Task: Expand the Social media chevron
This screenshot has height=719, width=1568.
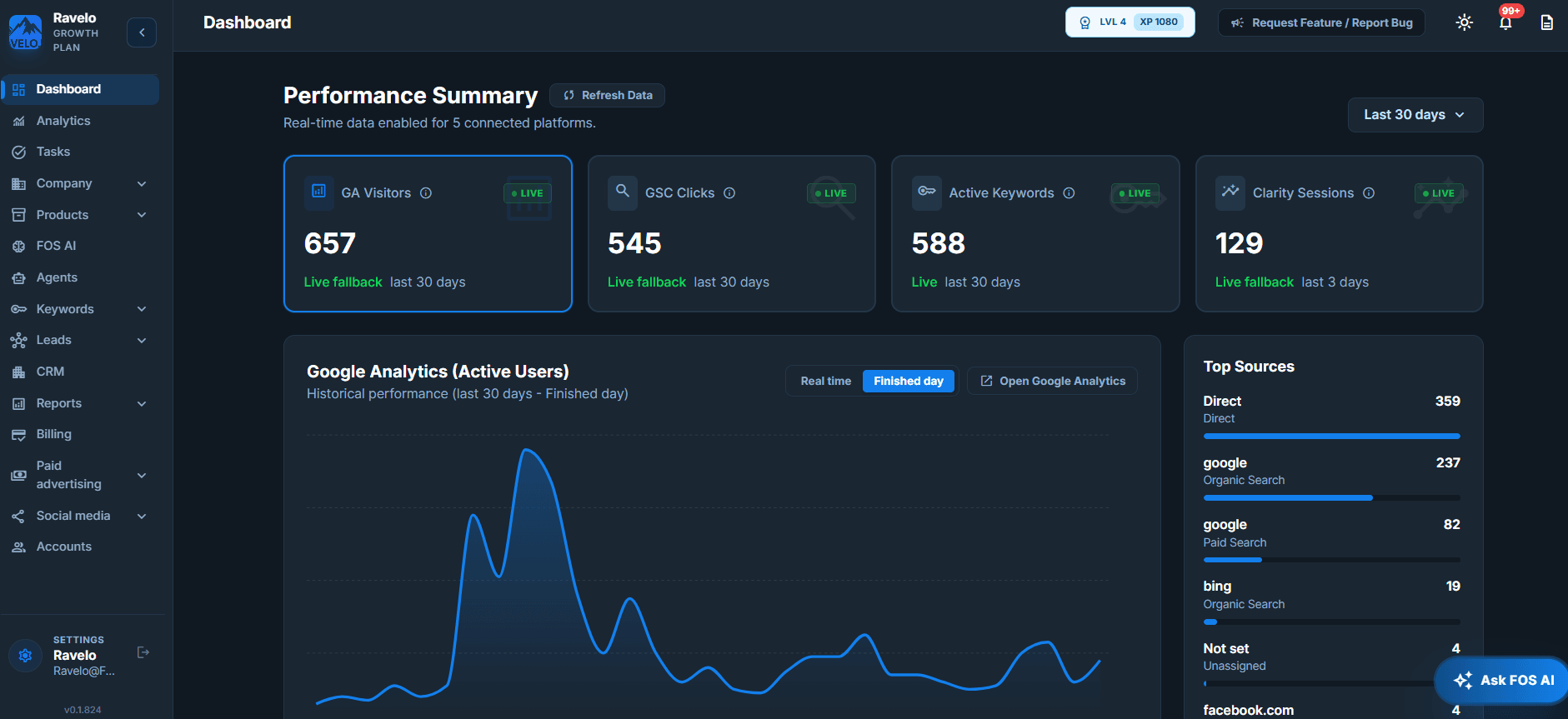Action: [142, 517]
